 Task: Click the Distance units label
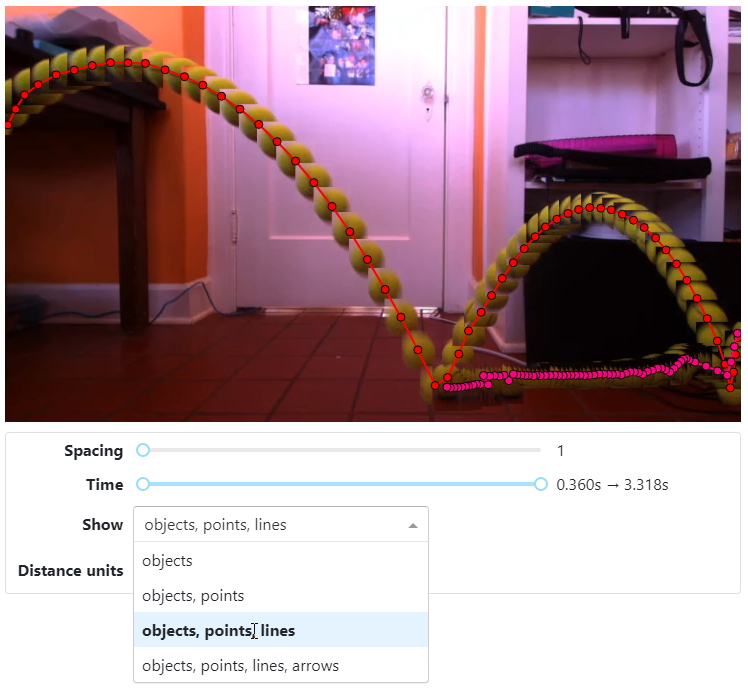(x=70, y=571)
